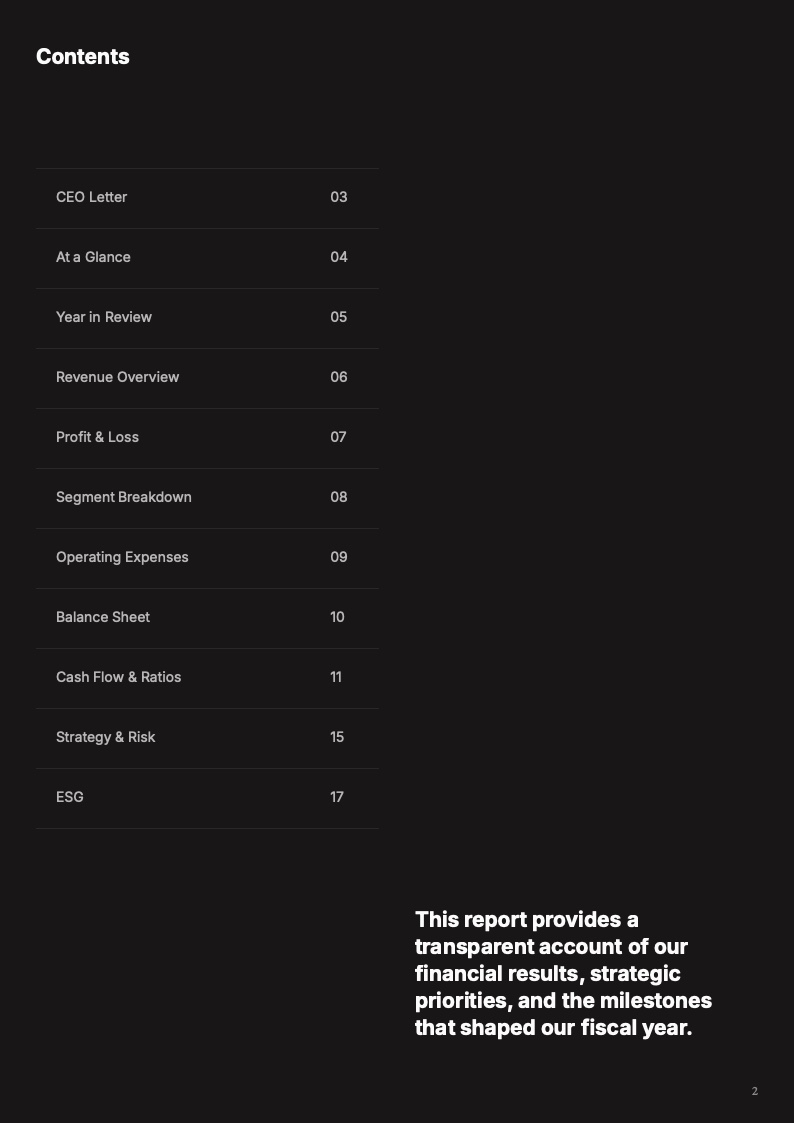Screen dimensions: 794x1123
Task: Jump to Profit & Loss section
Action: point(97,437)
